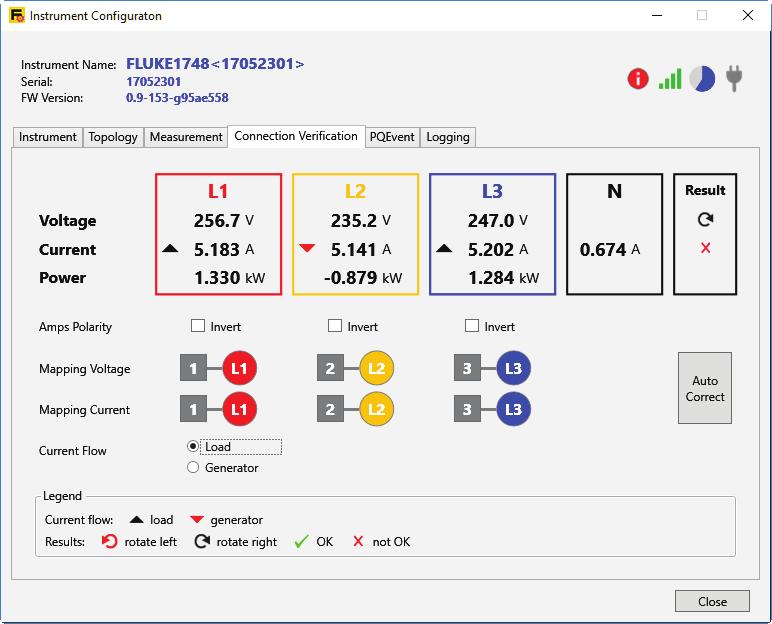The width and height of the screenshot is (772, 624).
Task: Click serial number 17052301
Action: point(154,82)
